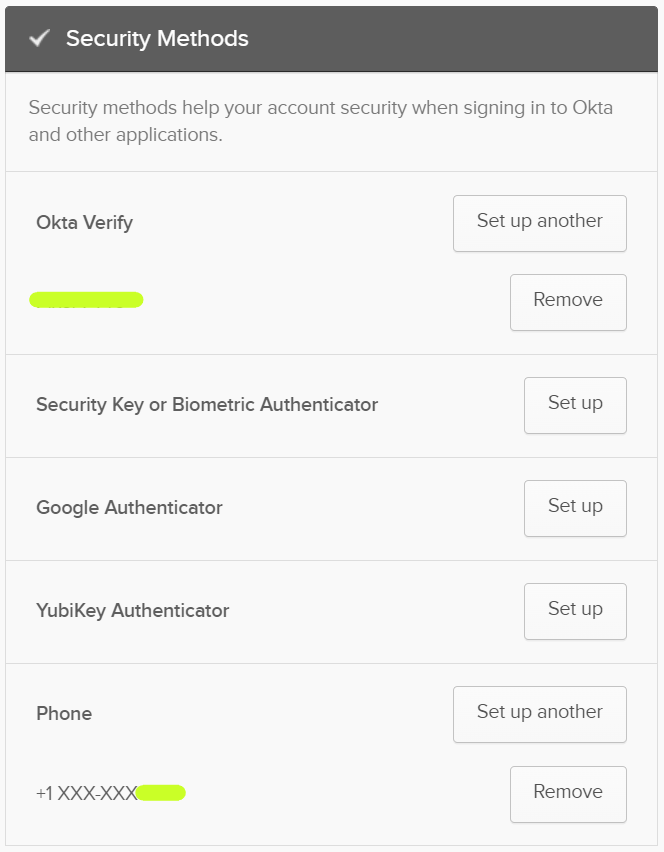664x852 pixels.
Task: Set up another Okta Verify device
Action: [x=540, y=223]
